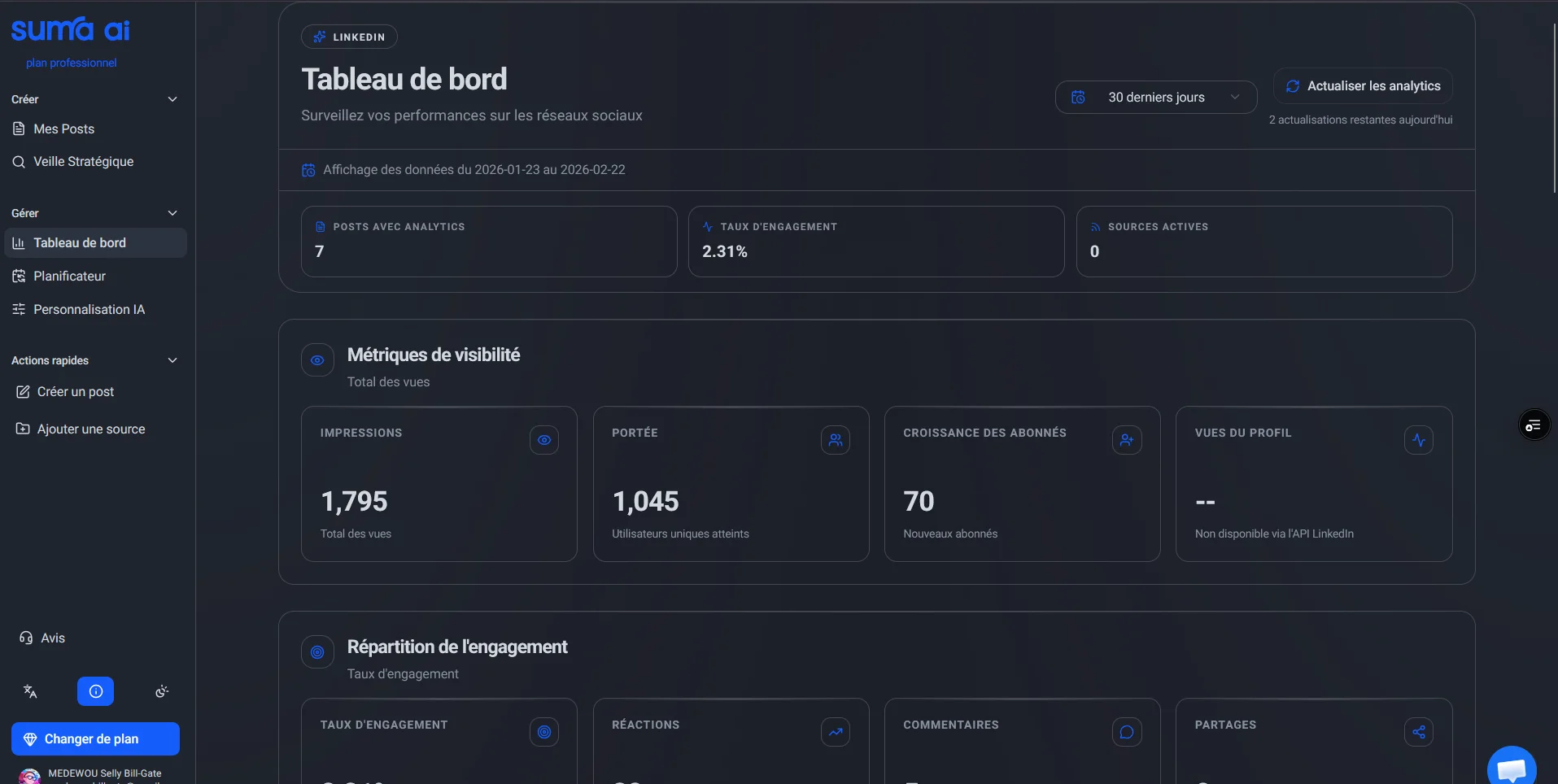Viewport: 1558px width, 784px height.
Task: Click the Changer de plan button
Action: tap(95, 739)
